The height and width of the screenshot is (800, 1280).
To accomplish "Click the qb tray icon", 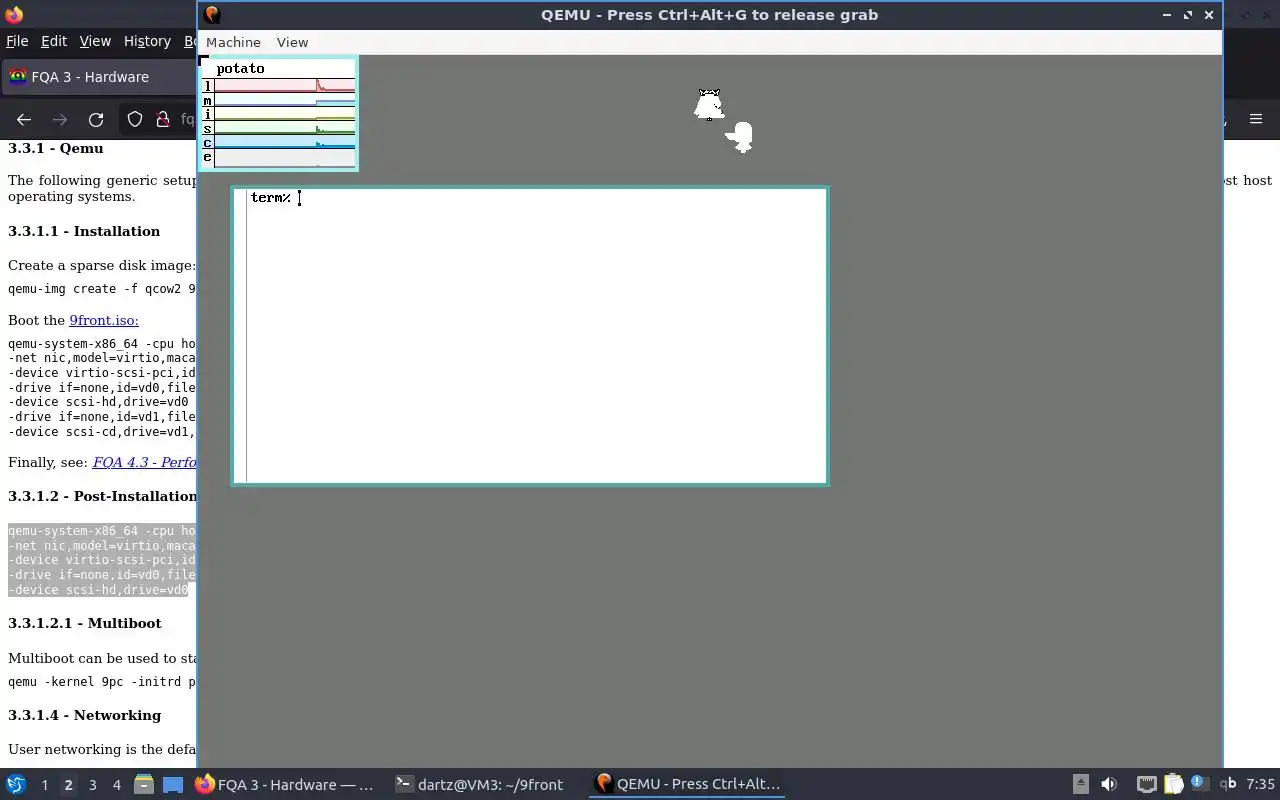I will pos(1227,784).
